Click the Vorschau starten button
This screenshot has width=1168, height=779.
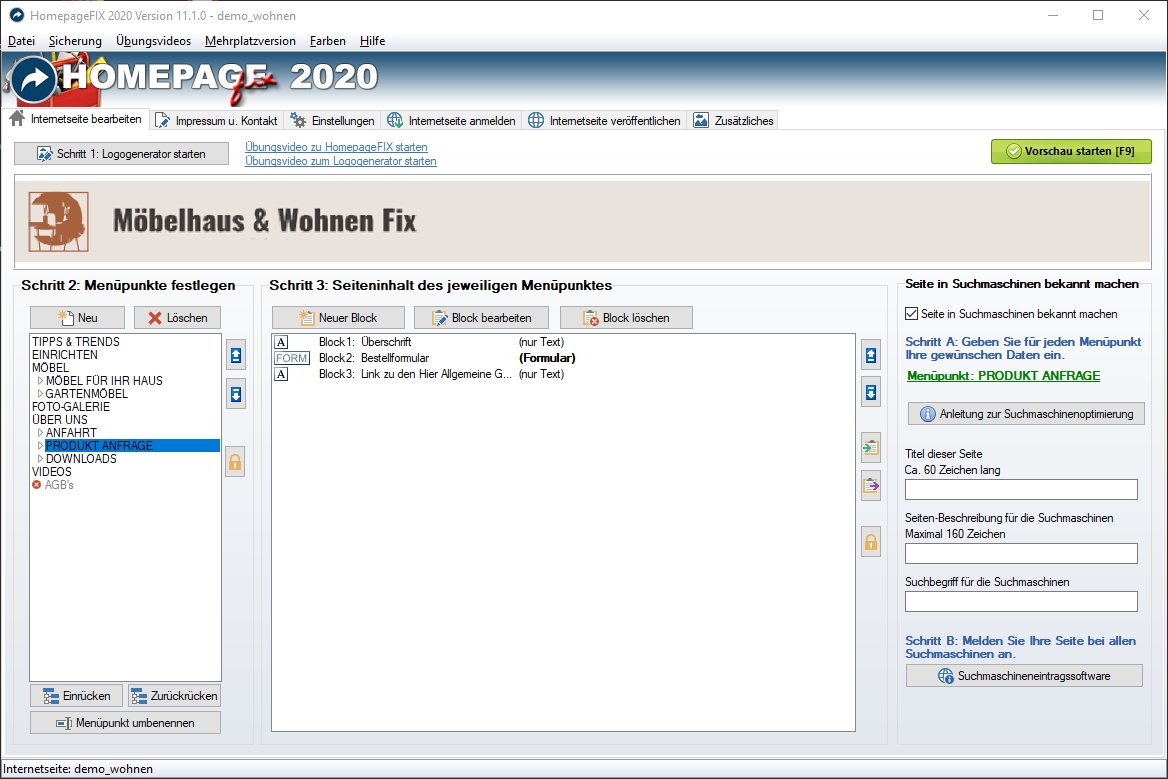pyautogui.click(x=1071, y=151)
